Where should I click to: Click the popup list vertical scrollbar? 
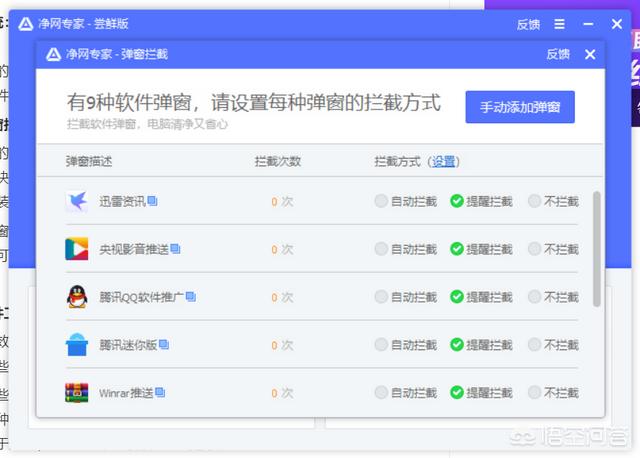597,249
